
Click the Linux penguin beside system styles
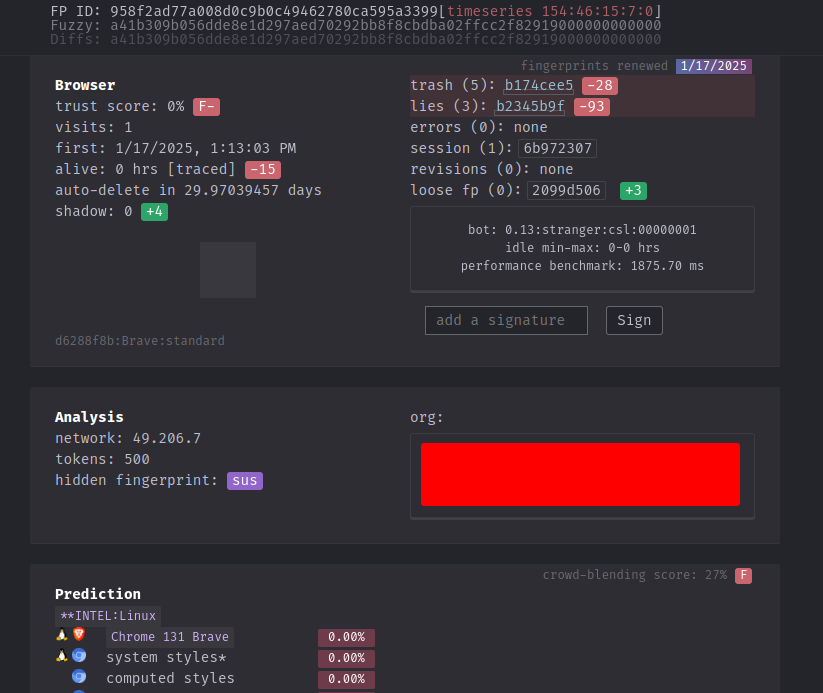point(61,656)
